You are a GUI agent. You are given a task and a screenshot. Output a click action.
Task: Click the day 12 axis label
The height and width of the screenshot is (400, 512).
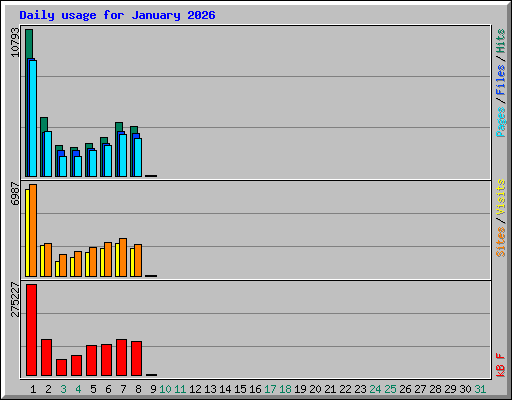tap(195, 389)
